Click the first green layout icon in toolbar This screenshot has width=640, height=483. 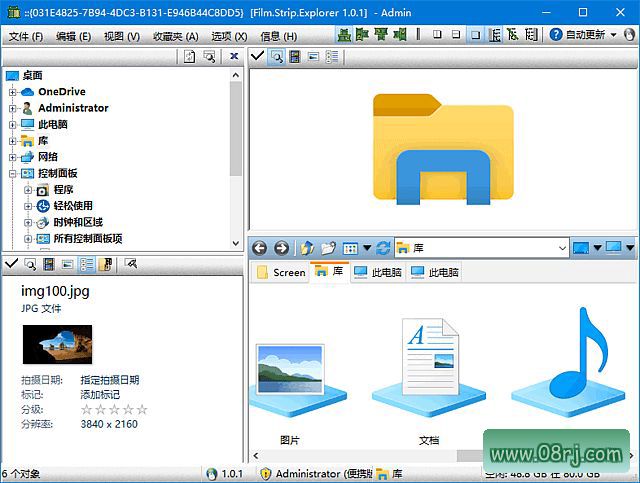pyautogui.click(x=344, y=35)
